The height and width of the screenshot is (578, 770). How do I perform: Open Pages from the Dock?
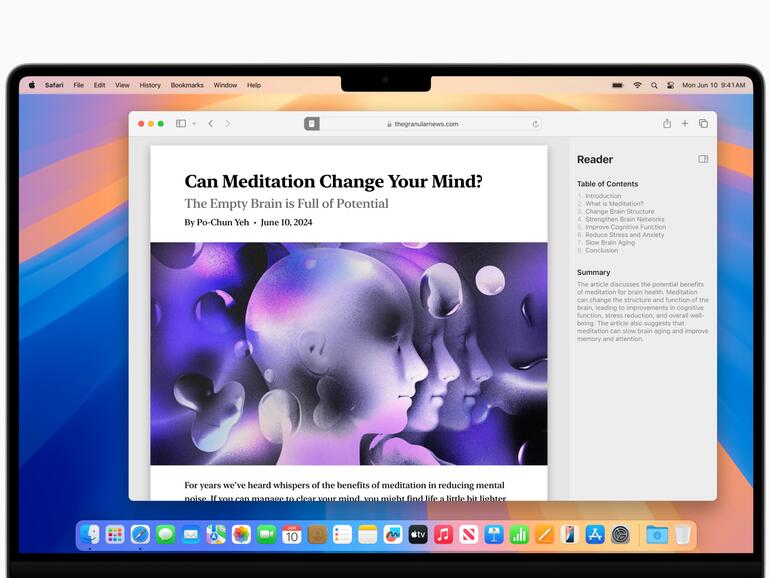point(545,534)
